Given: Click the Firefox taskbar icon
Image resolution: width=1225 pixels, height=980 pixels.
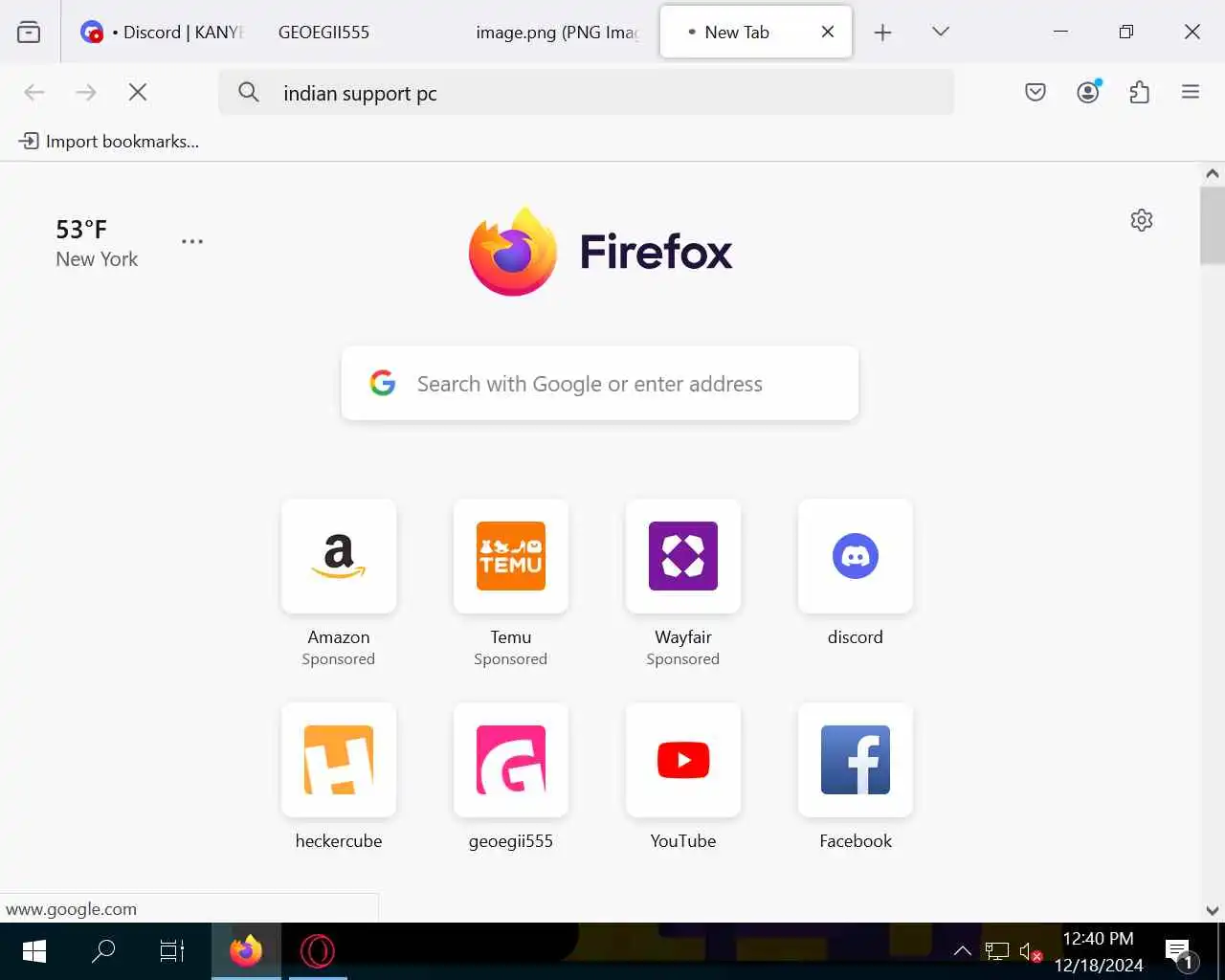Looking at the screenshot, I should coord(246,951).
